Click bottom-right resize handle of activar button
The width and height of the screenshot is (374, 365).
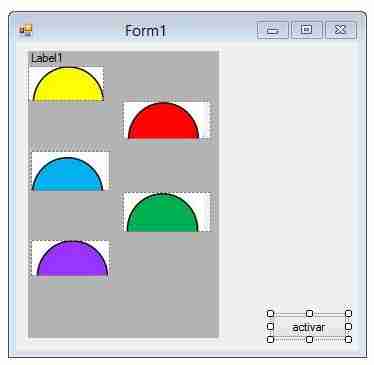(348, 340)
